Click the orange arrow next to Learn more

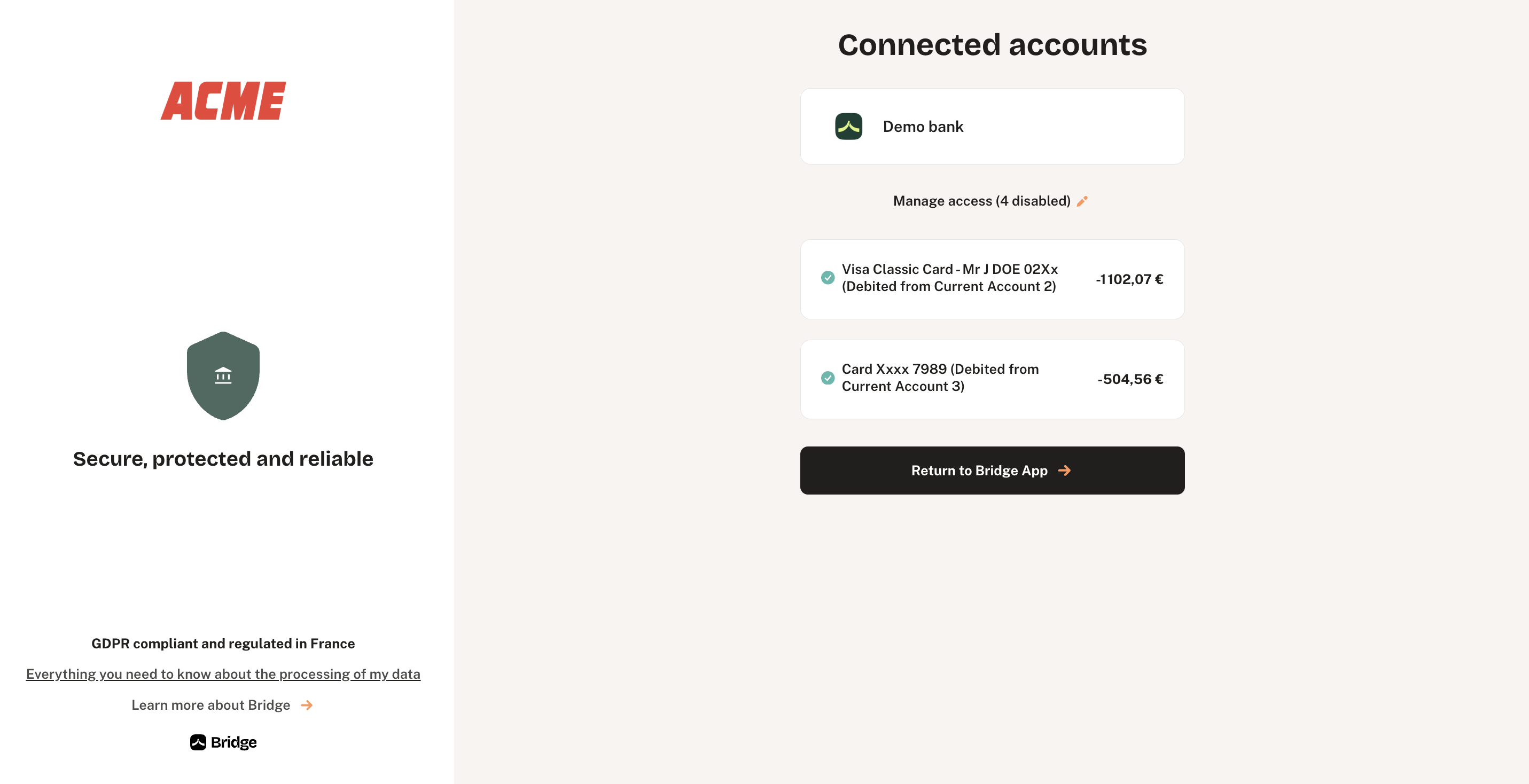pyautogui.click(x=306, y=705)
